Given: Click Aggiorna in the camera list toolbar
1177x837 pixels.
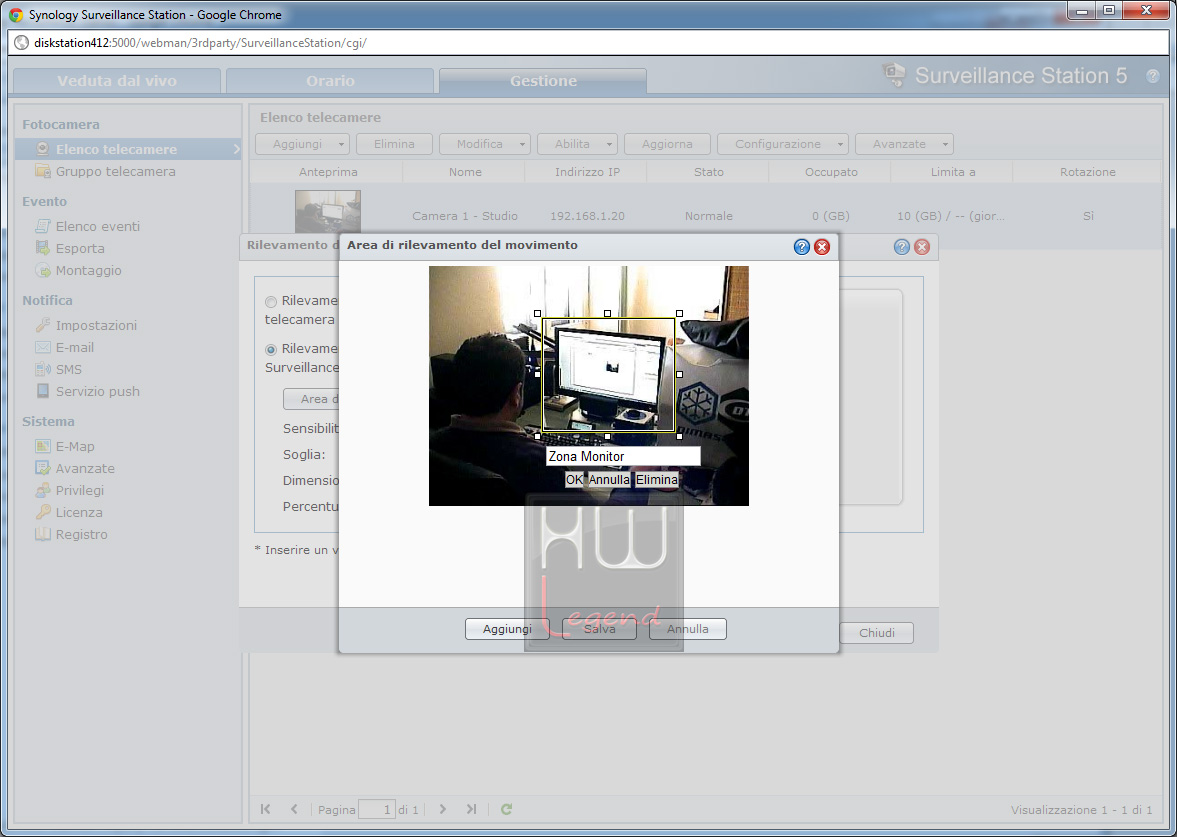Looking at the screenshot, I should click(667, 144).
